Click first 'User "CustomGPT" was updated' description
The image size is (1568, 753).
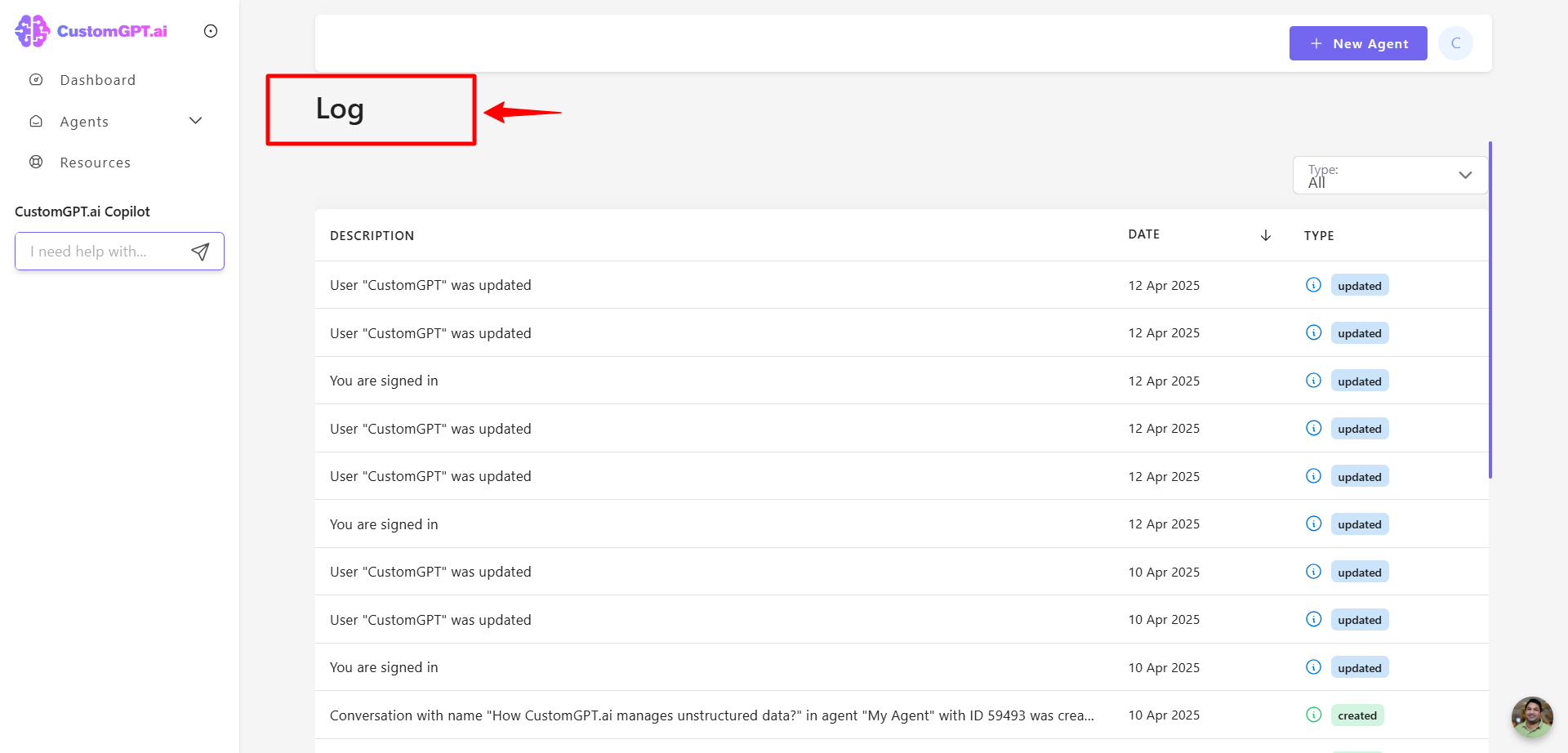[430, 285]
